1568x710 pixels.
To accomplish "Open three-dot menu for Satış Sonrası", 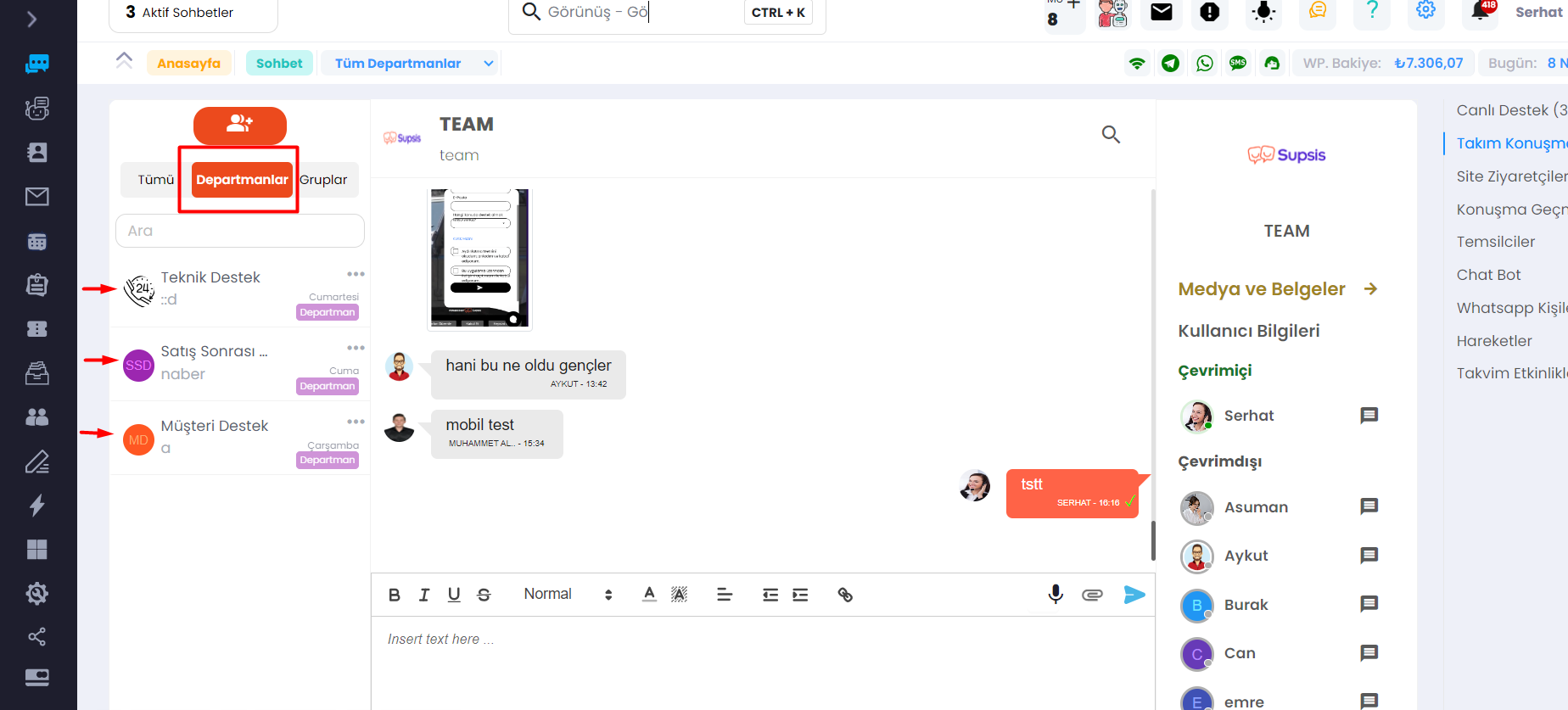I will [356, 348].
